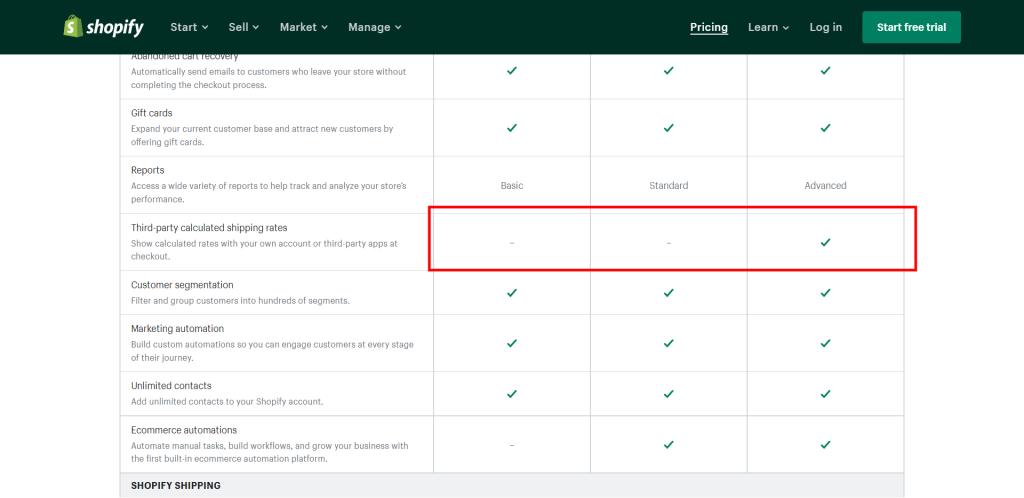
Task: Click the Shopify wordmark text
Action: [x=115, y=27]
